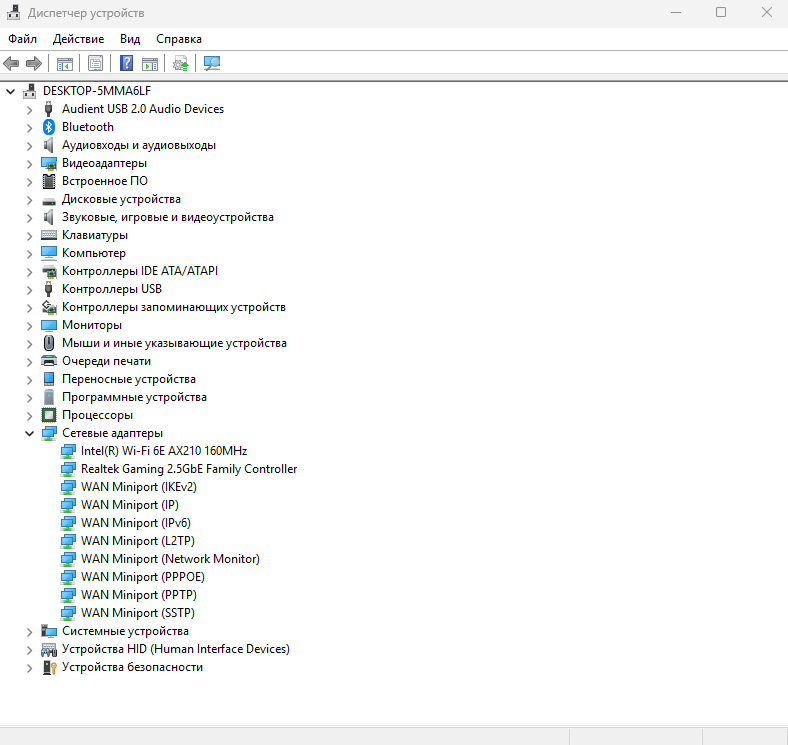Click the Properties toolbar icon
The height and width of the screenshot is (745, 788).
95,64
